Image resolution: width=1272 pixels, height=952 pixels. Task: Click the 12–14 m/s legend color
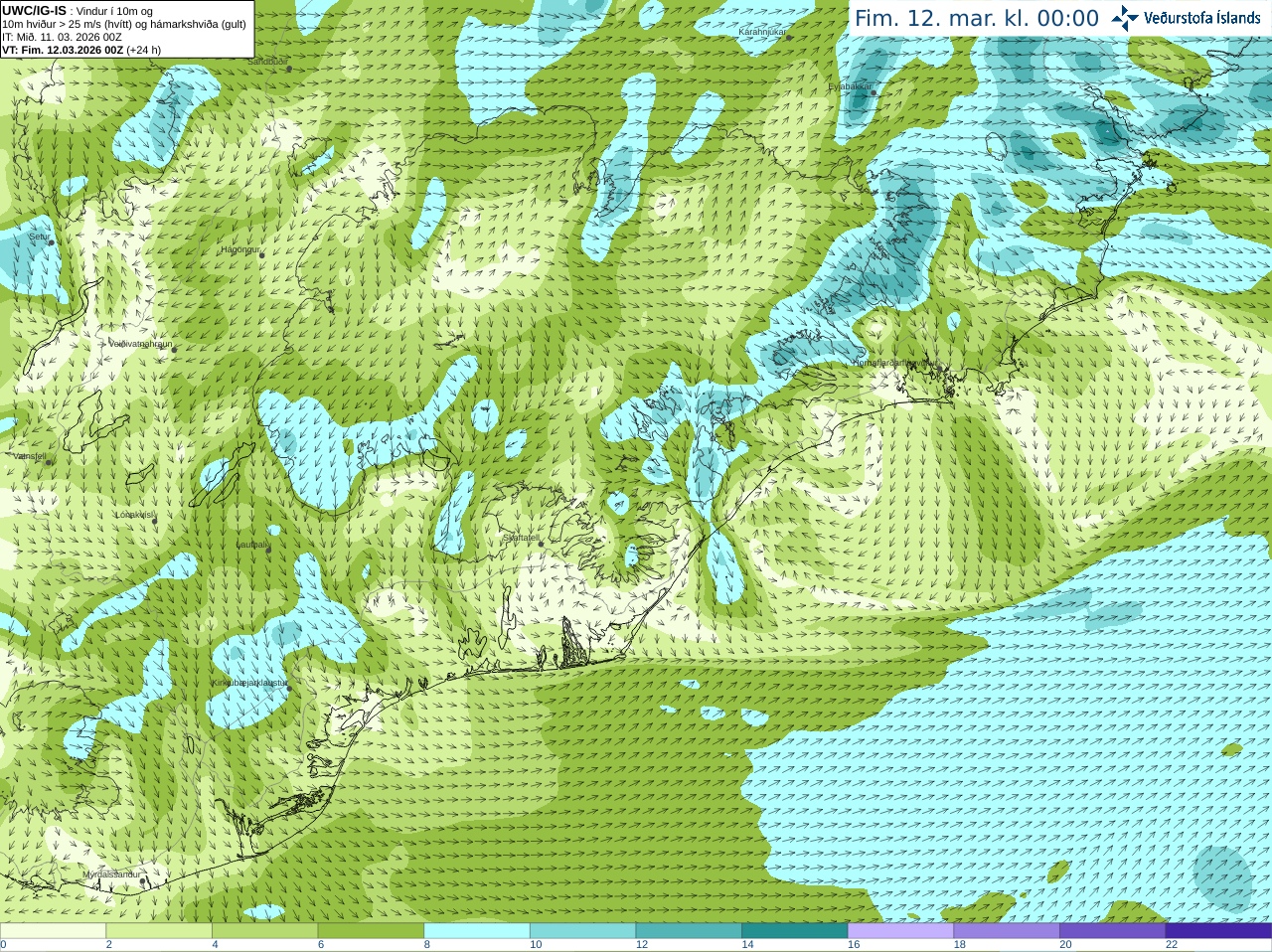click(689, 930)
